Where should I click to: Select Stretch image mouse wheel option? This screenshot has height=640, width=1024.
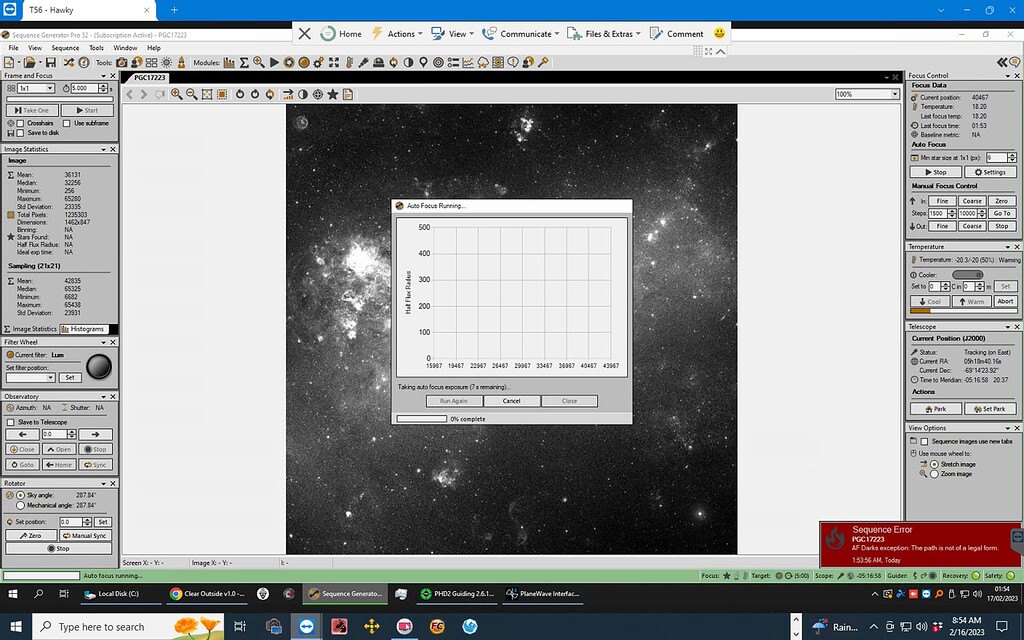coord(935,464)
